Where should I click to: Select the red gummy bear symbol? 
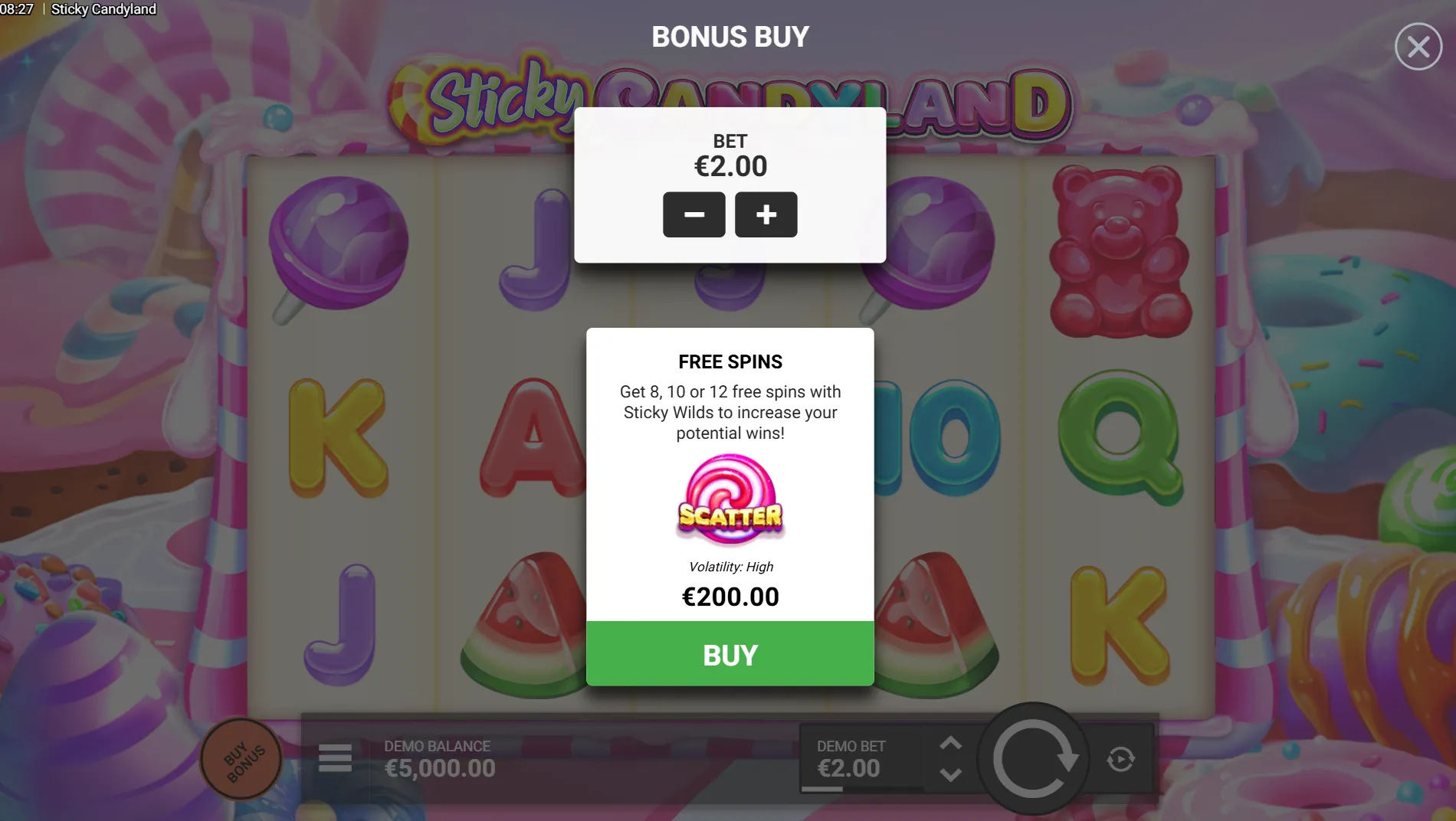[1119, 252]
